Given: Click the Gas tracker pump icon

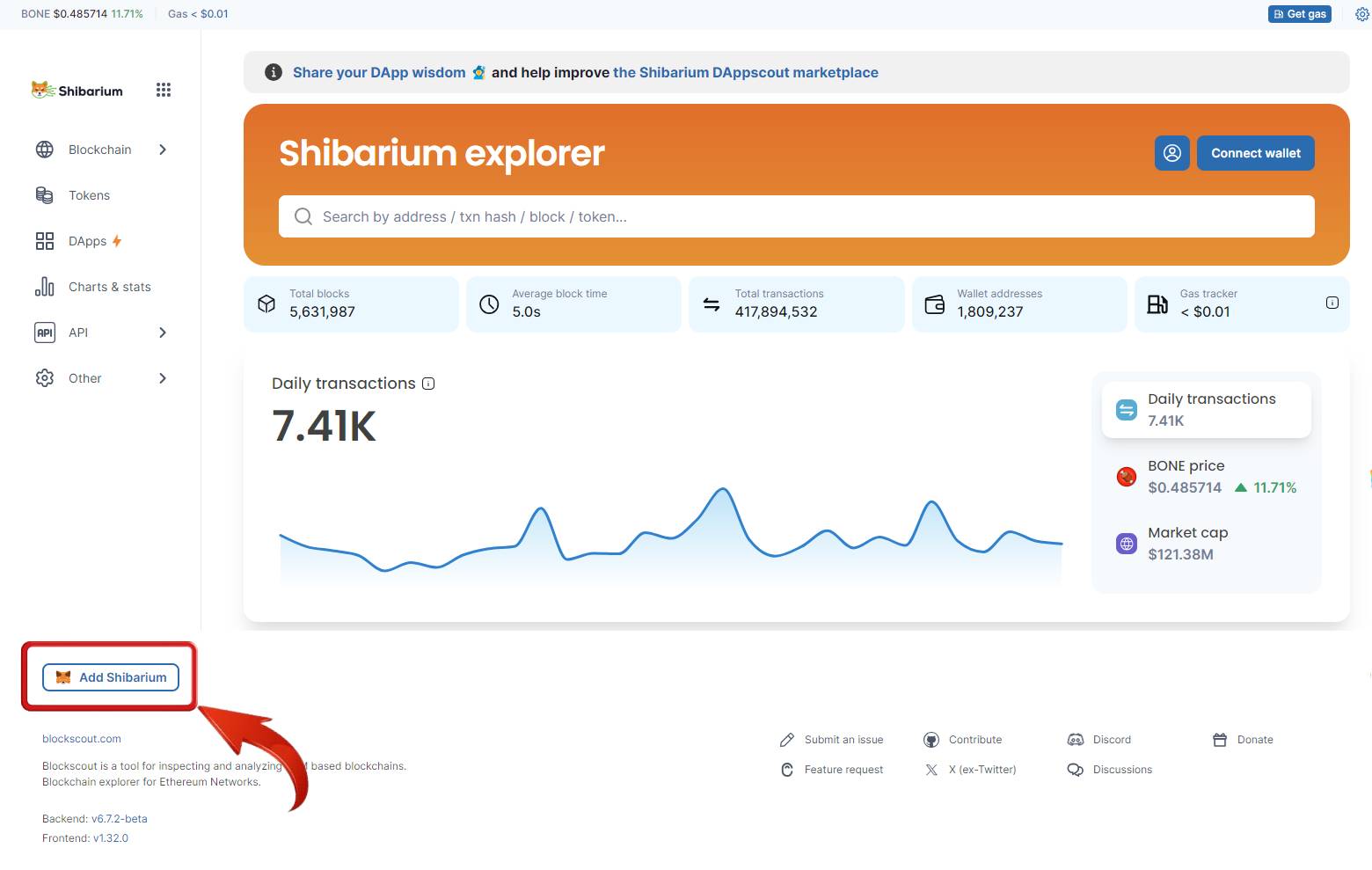Looking at the screenshot, I should click(1157, 304).
